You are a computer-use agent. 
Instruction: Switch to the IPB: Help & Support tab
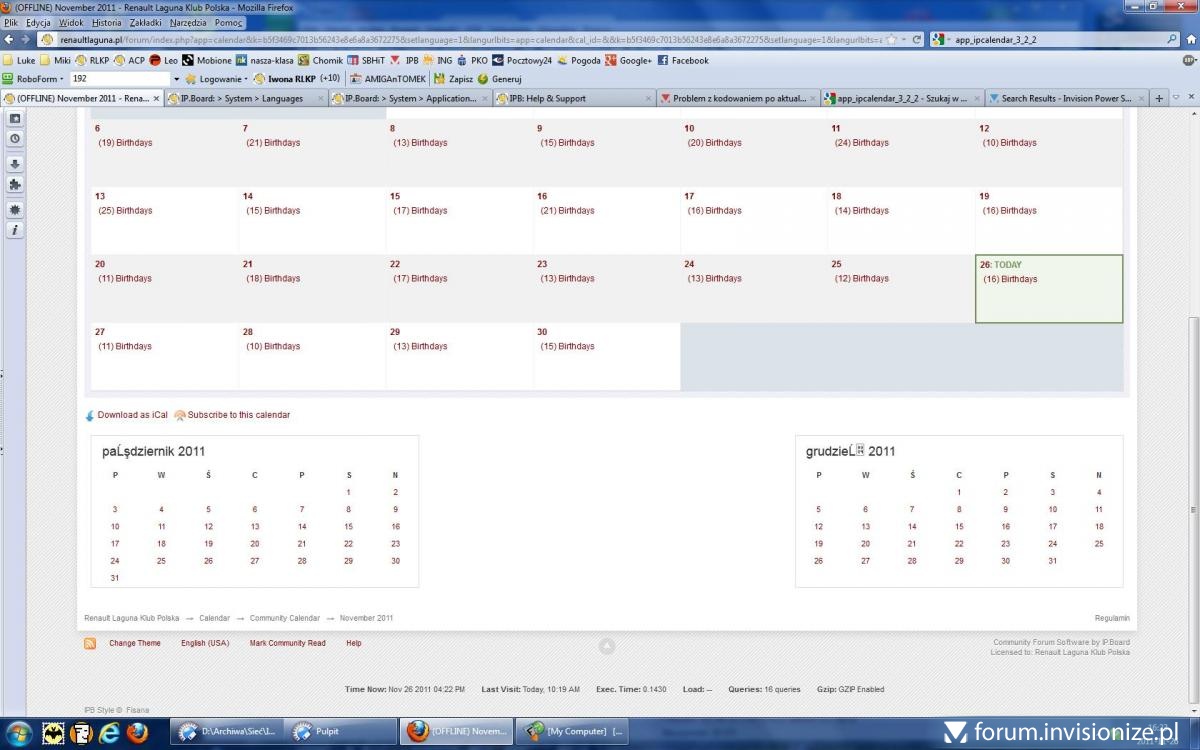[547, 98]
